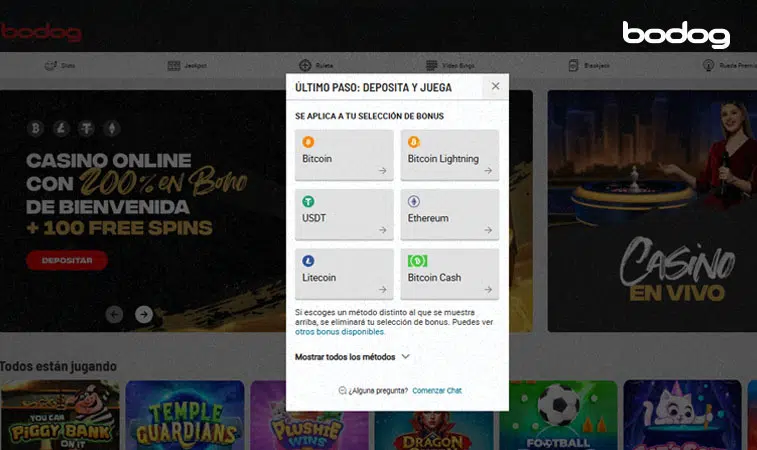
Task: Close the deposit dialog
Action: pyautogui.click(x=495, y=87)
